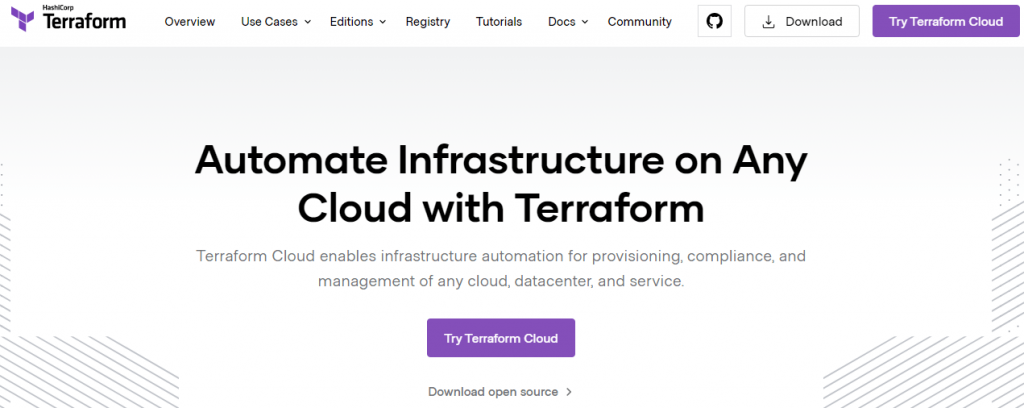
Task: Open the Use Cases menu
Action: click(x=269, y=22)
